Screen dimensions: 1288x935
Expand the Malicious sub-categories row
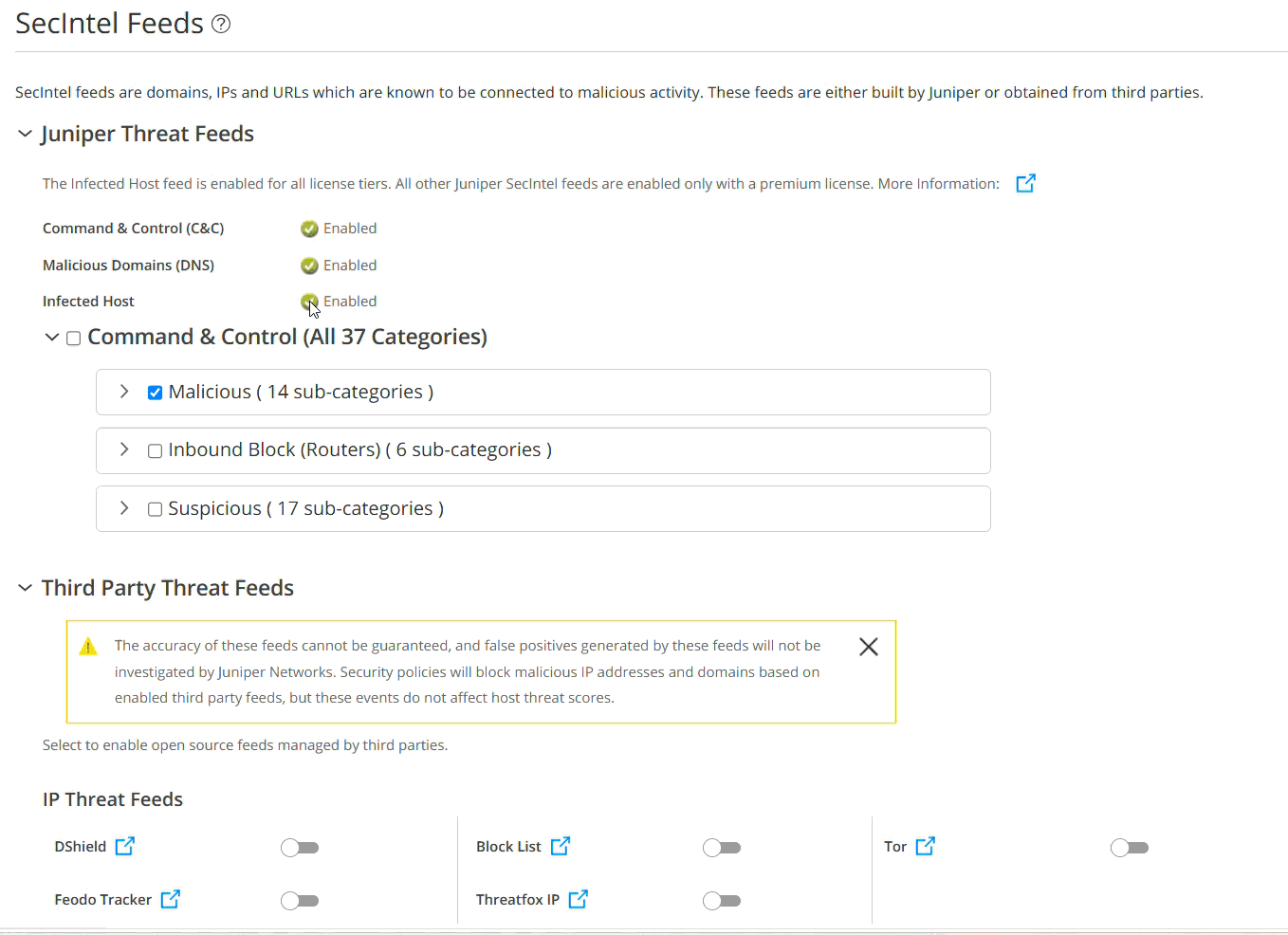click(124, 392)
